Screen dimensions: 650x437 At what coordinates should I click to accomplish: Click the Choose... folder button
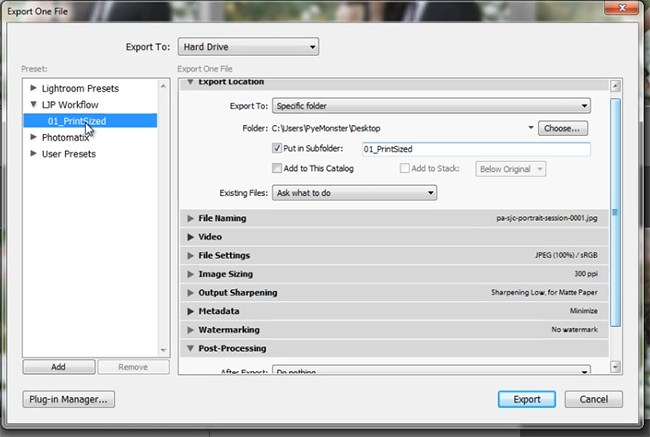pos(563,129)
